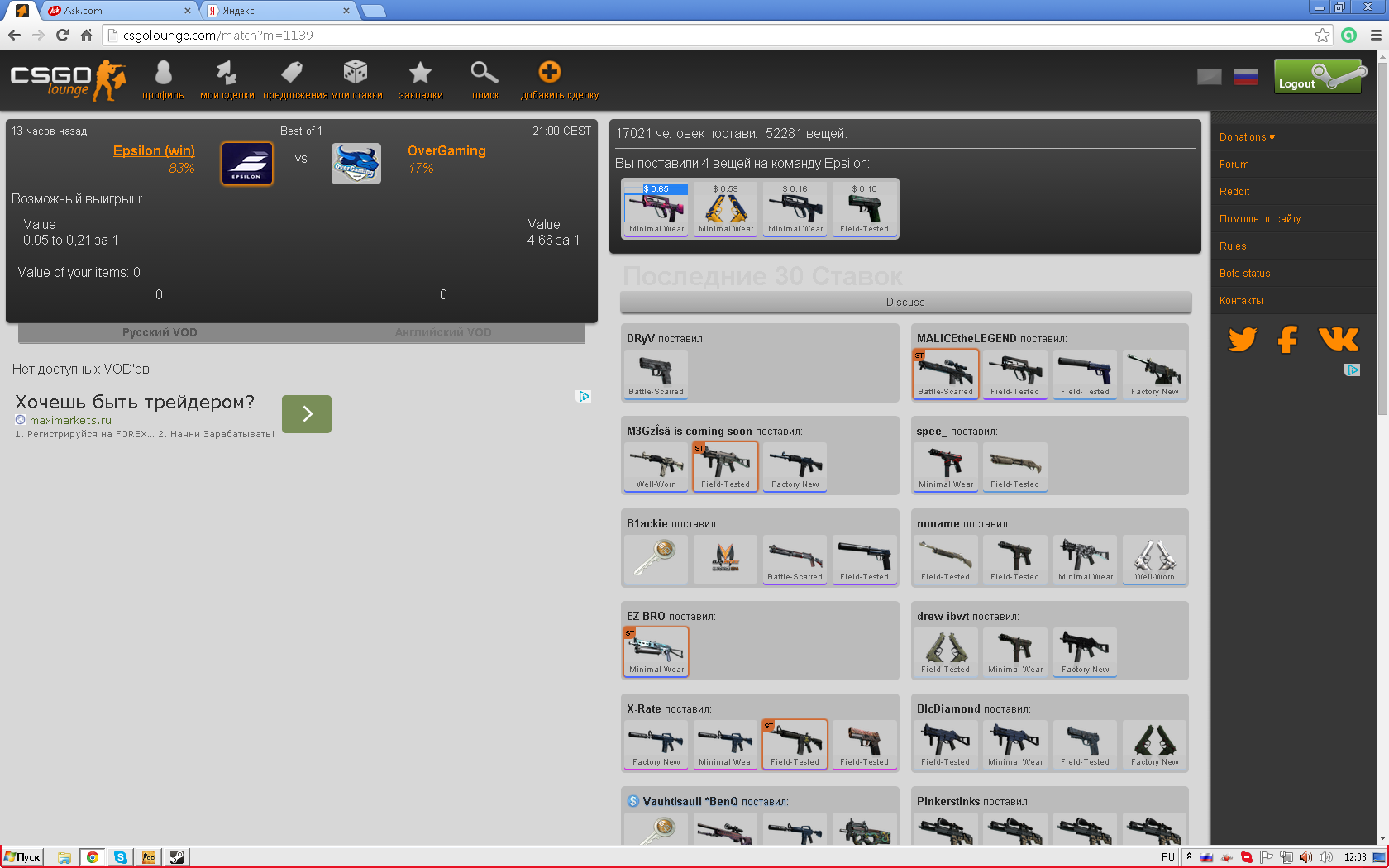Image resolution: width=1389 pixels, height=868 pixels.
Task: Open Skype from the taskbar
Action: tap(121, 857)
